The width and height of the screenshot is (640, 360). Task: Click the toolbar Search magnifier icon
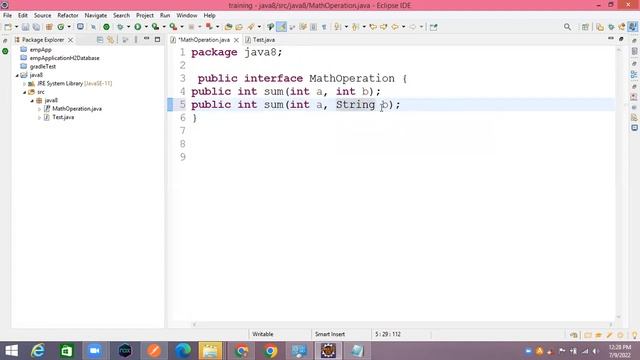(567, 27)
